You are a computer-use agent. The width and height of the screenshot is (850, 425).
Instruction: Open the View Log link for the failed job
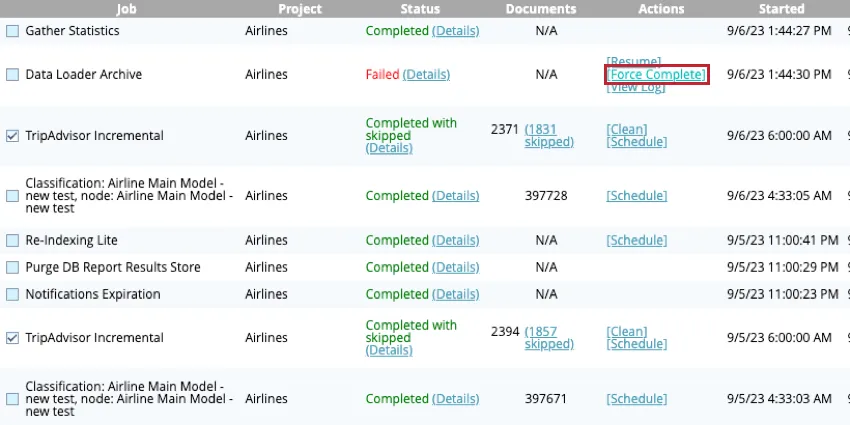pos(635,88)
